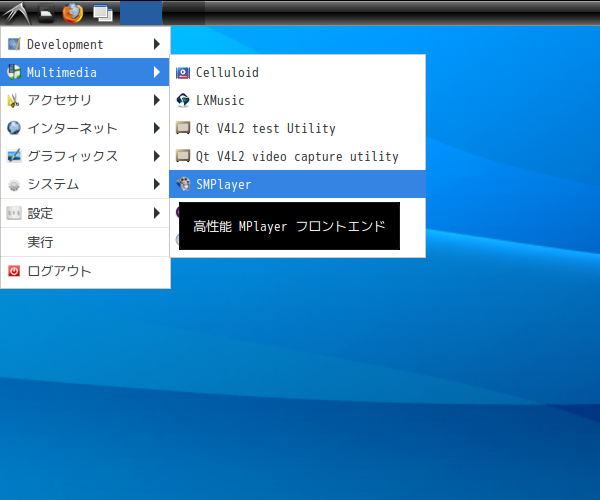The height and width of the screenshot is (500, 600).
Task: Launch Qt V4L2 test Utility
Action: pyautogui.click(x=297, y=128)
